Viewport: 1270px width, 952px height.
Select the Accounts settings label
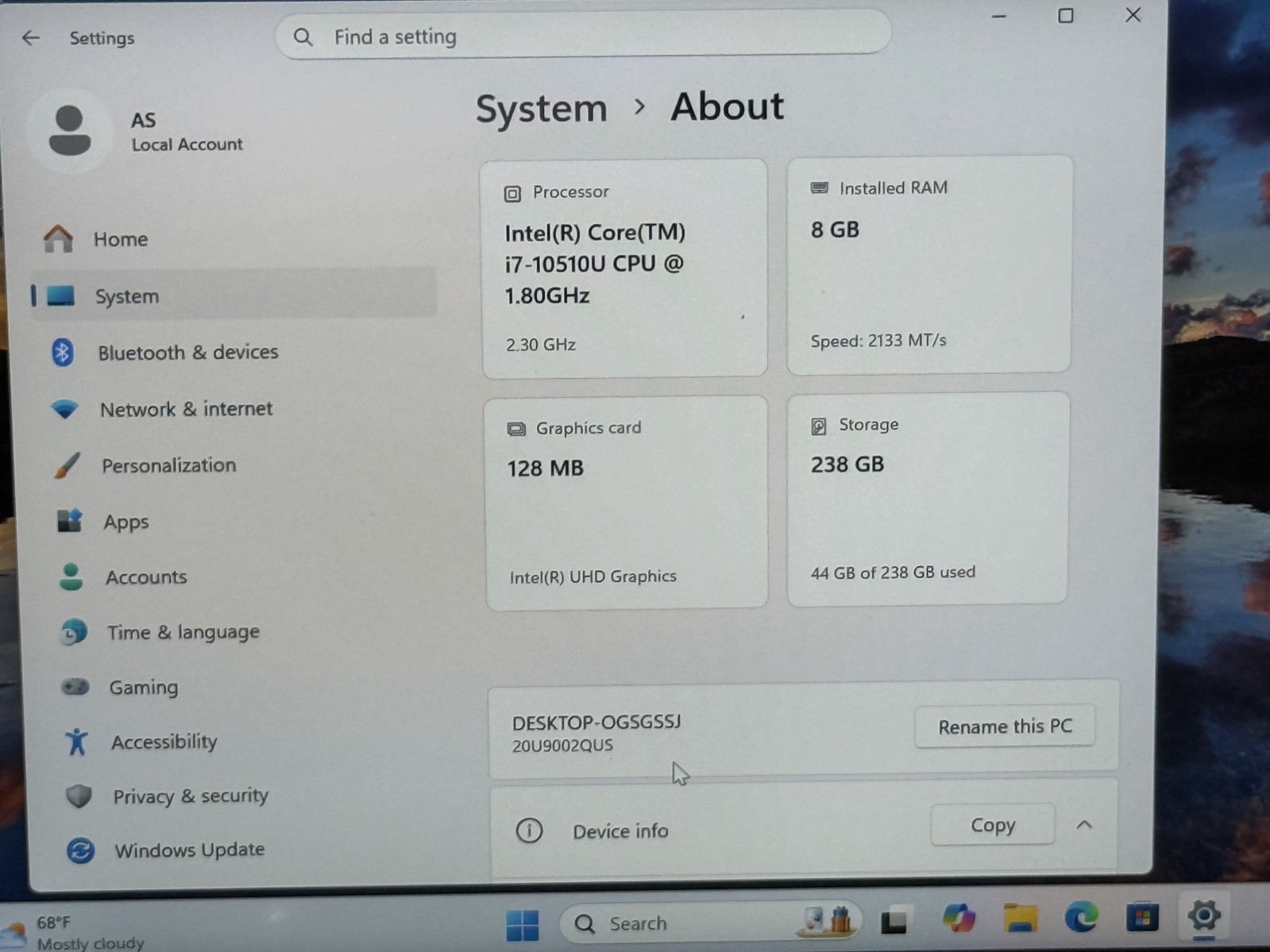coord(146,577)
